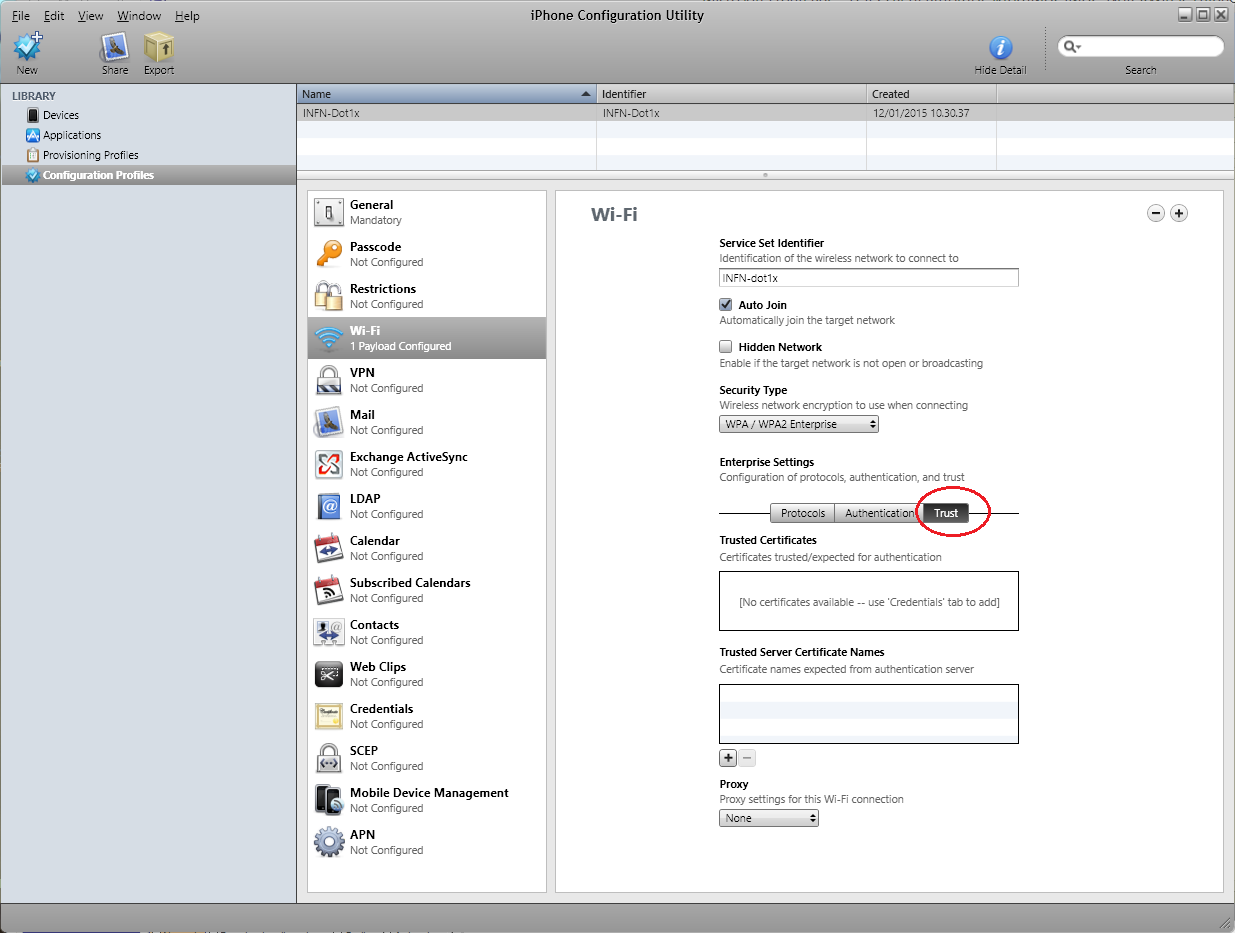The width and height of the screenshot is (1235, 933).
Task: Select the Credentials certificate icon
Action: [329, 716]
